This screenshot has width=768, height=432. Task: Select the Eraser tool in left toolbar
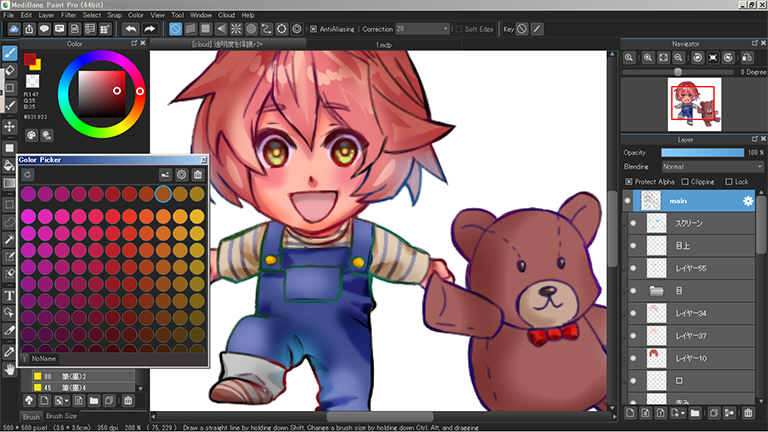[9, 71]
